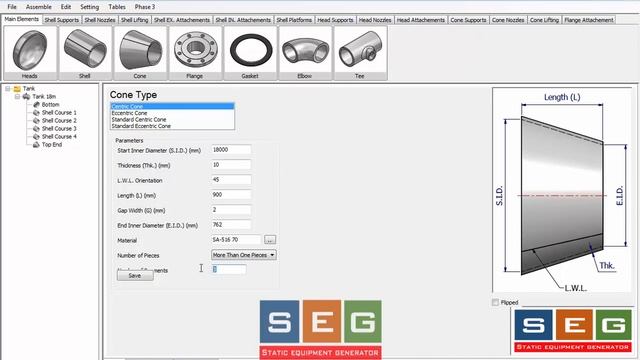Click the Tank folder icon in tree
The height and width of the screenshot is (360, 640).
(17, 89)
